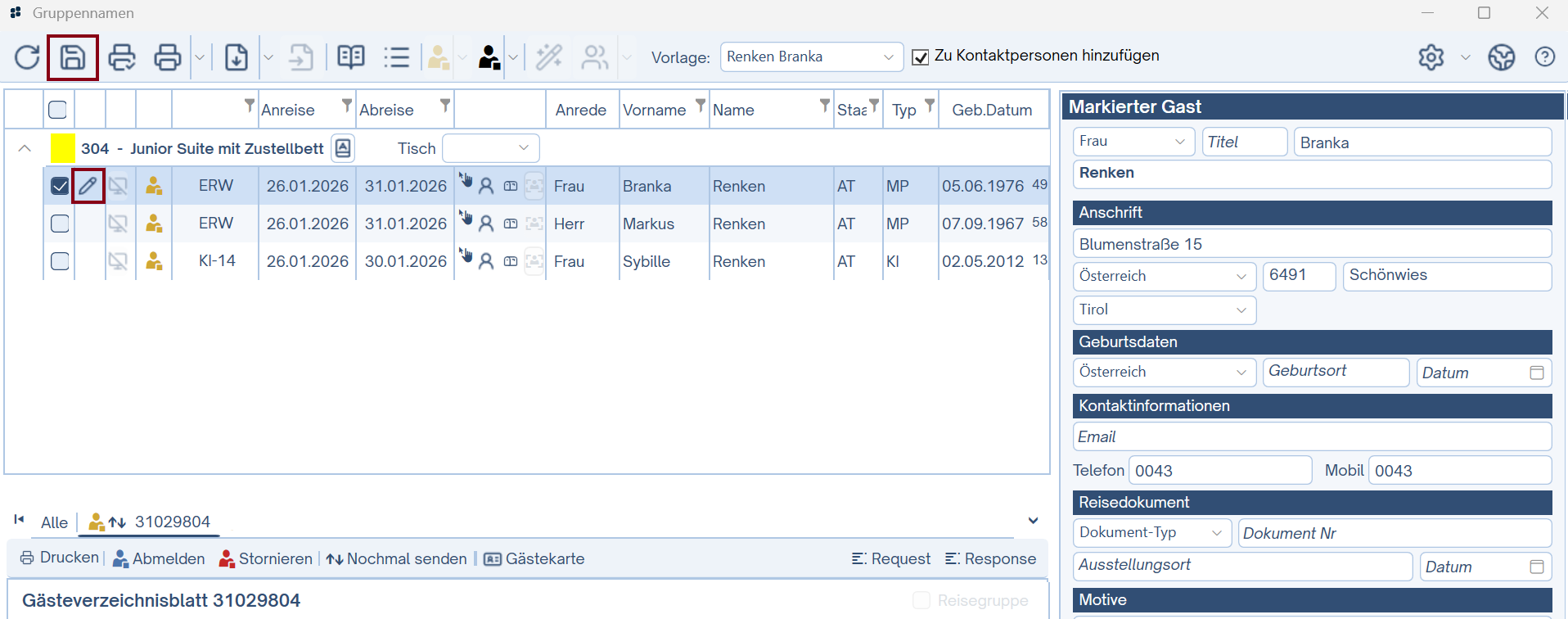Click the Stornieren button

pyautogui.click(x=266, y=558)
